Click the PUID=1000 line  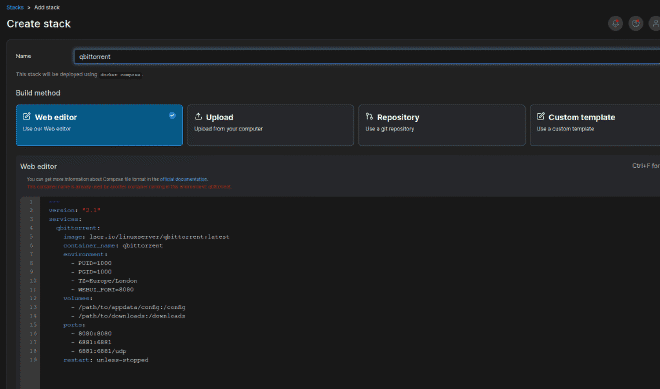click(x=91, y=263)
